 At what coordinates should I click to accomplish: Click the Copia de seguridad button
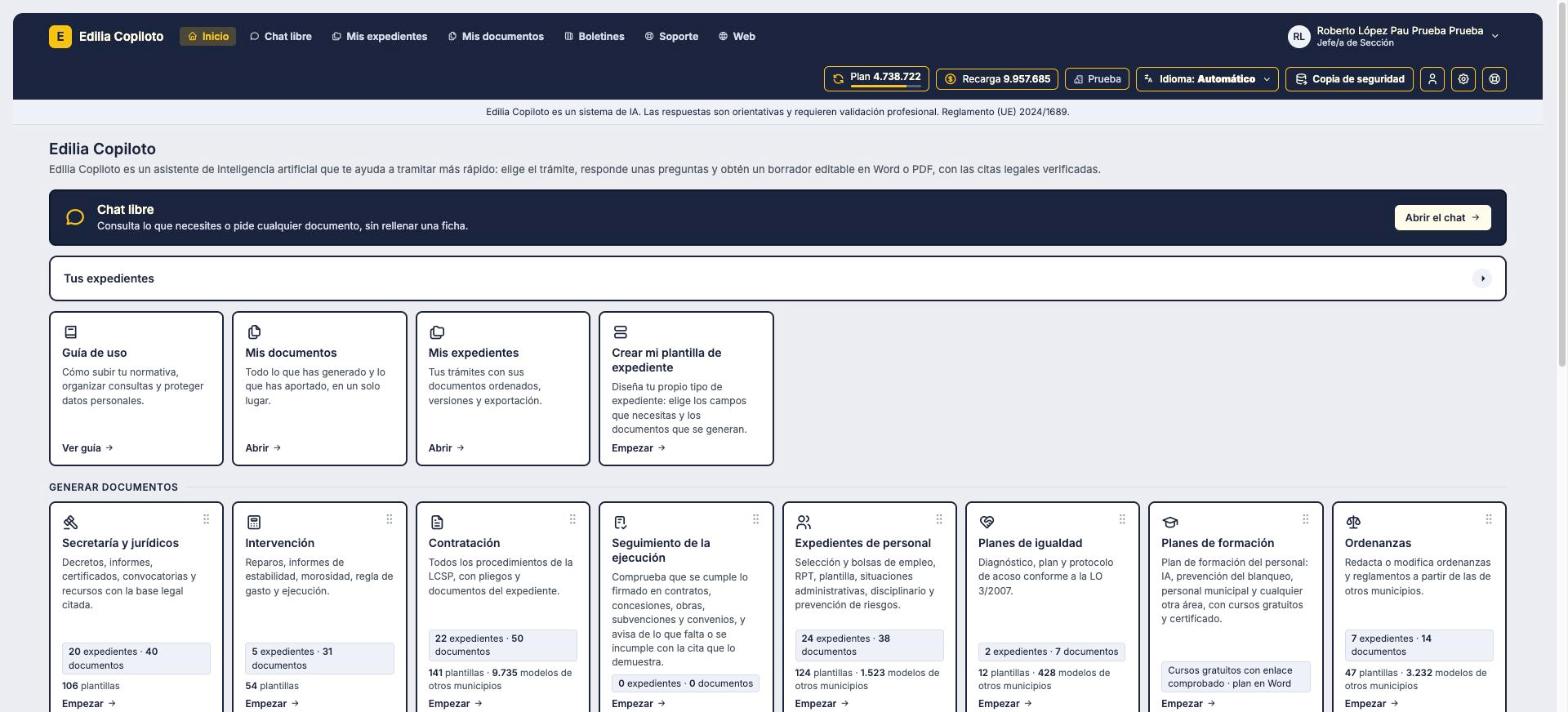1349,79
